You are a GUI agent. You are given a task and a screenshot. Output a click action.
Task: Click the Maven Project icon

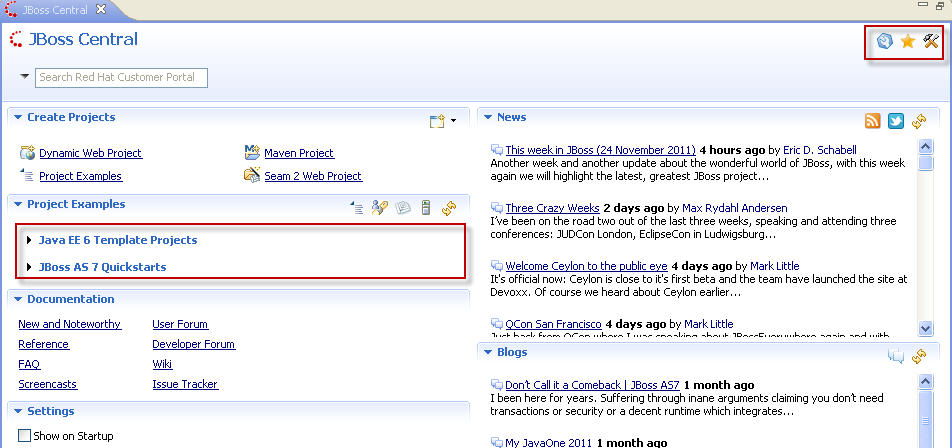[x=252, y=152]
